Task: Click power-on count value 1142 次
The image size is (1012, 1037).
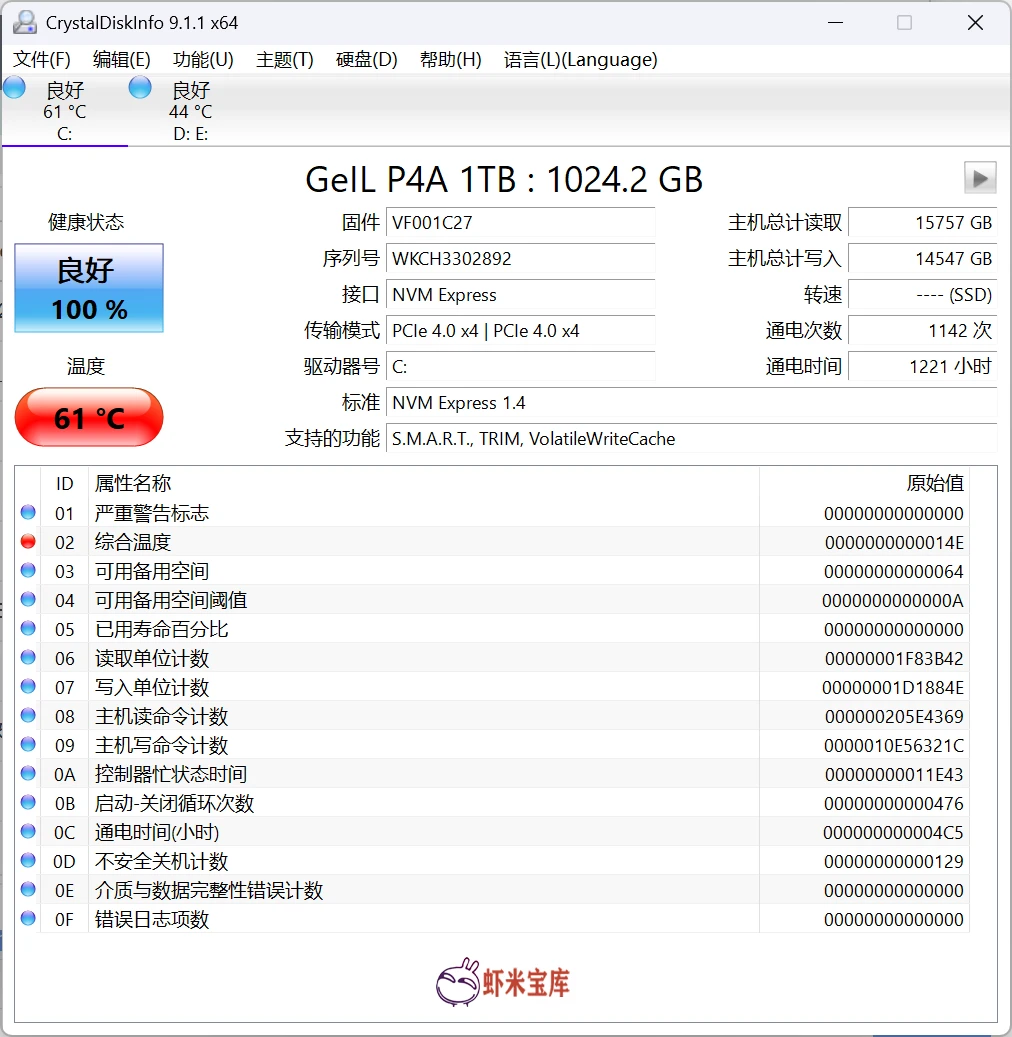Action: tap(923, 330)
